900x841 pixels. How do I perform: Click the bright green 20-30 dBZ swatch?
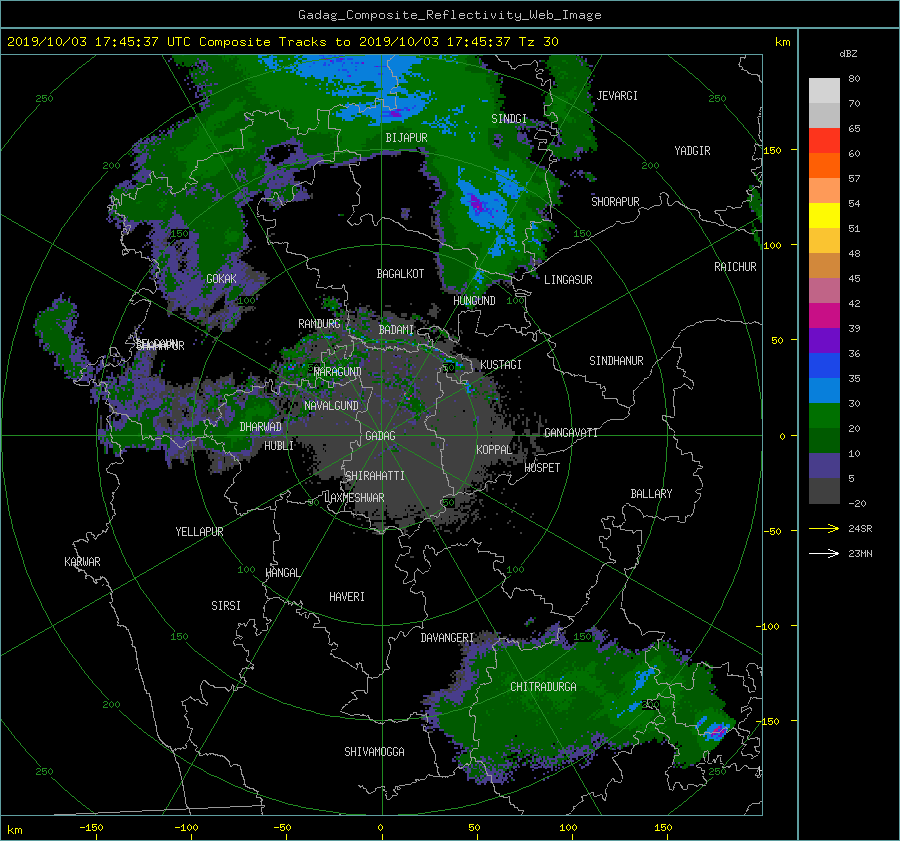point(824,415)
